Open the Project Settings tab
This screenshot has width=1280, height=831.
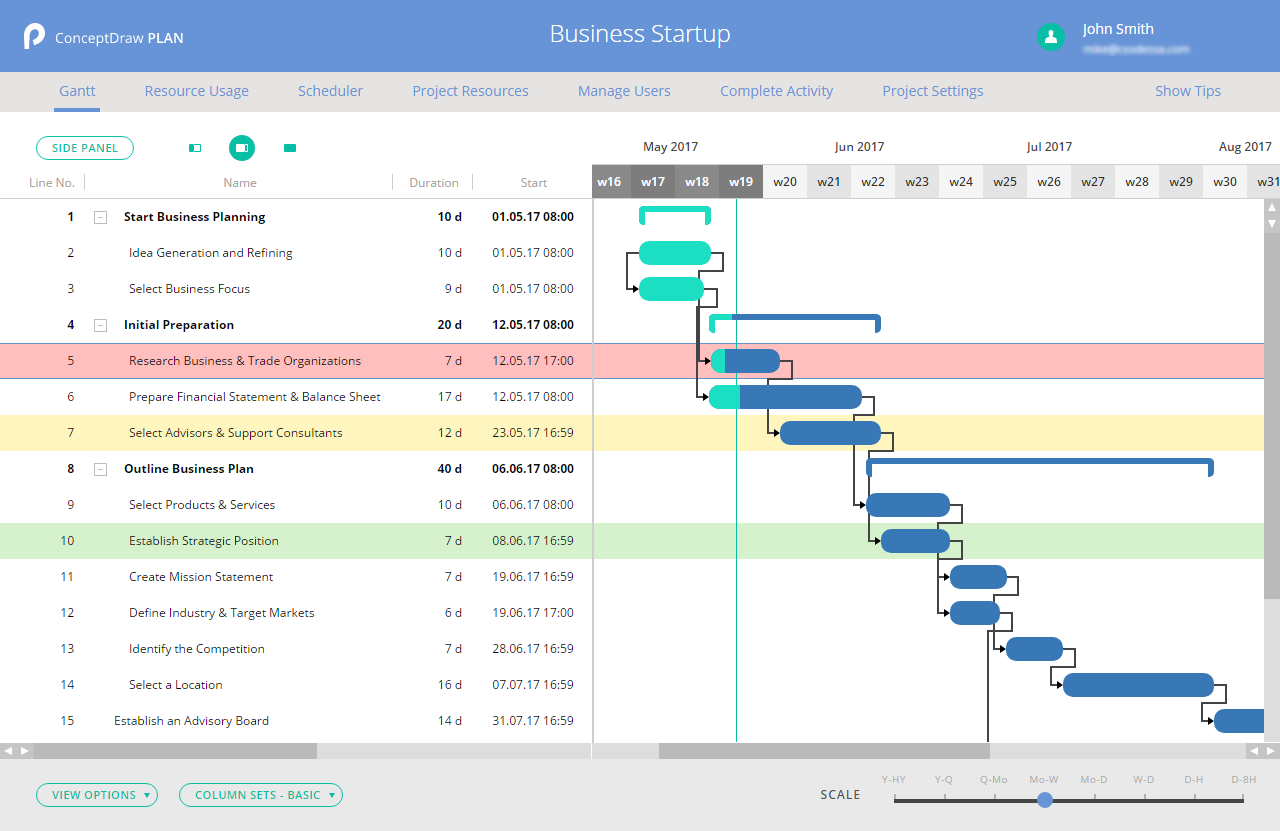[x=932, y=91]
